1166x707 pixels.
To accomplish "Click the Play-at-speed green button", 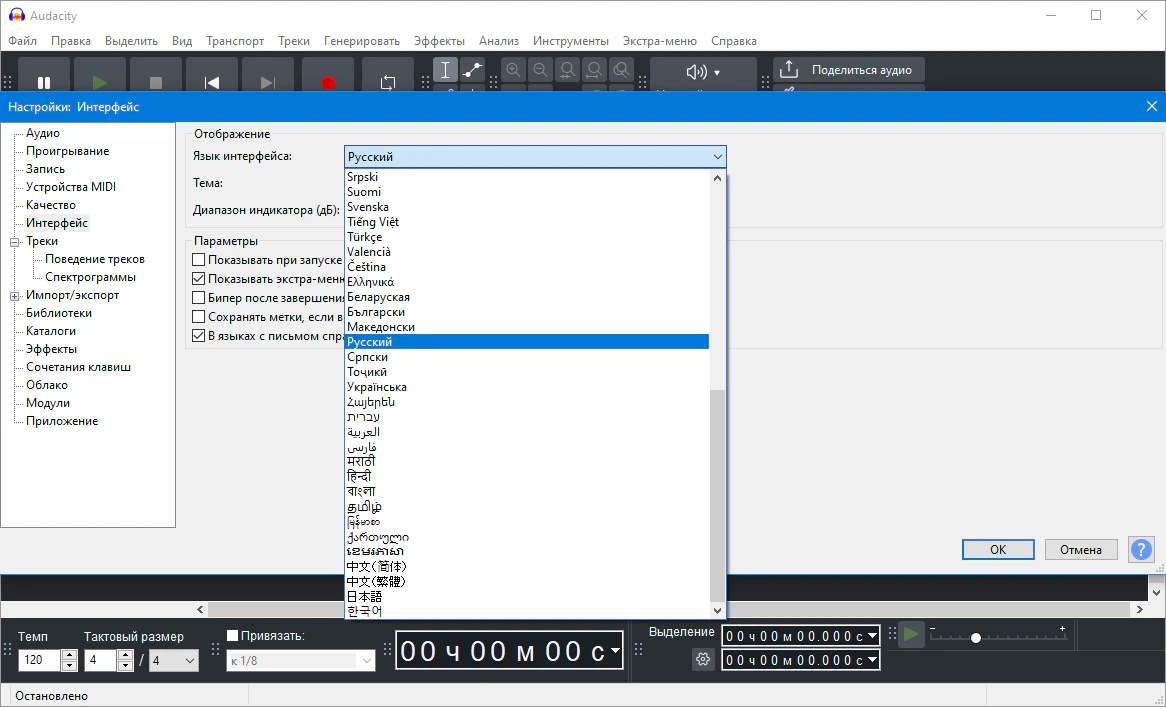I will click(x=910, y=635).
